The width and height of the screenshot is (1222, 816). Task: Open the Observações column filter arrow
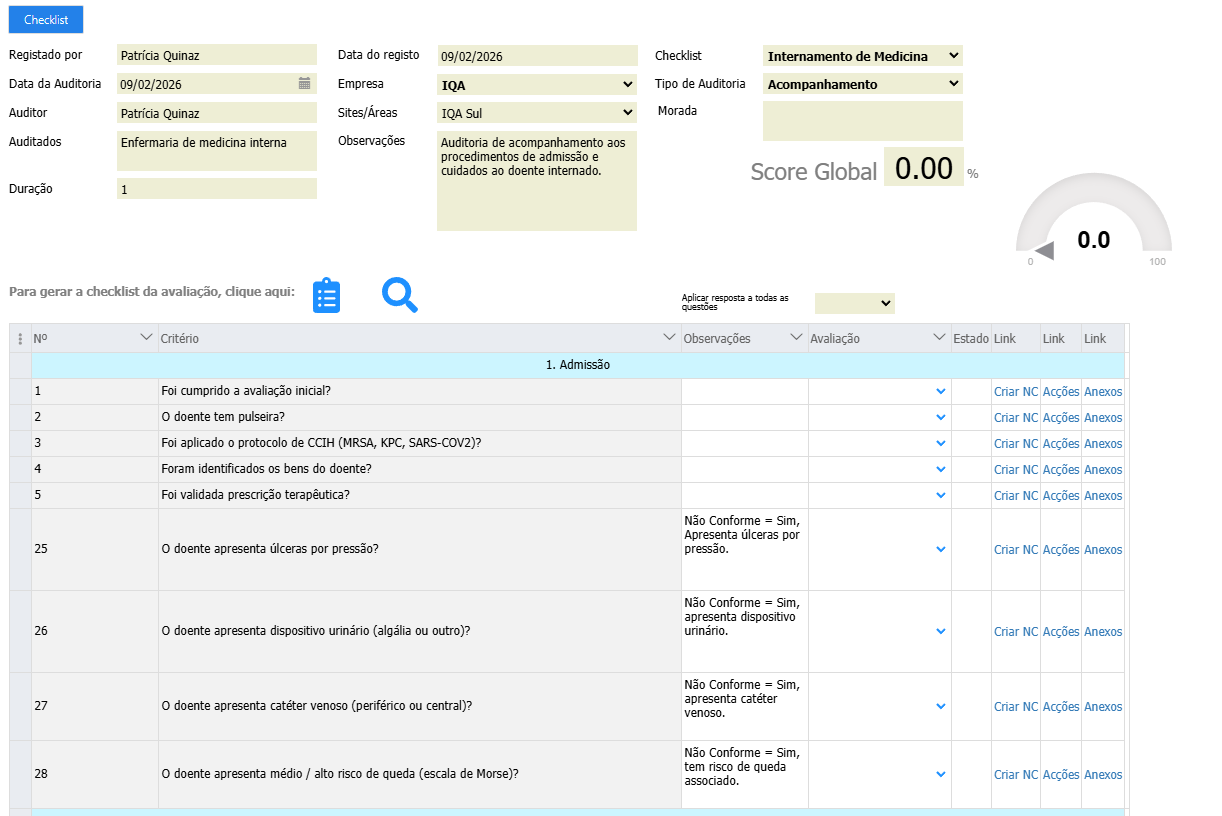click(x=797, y=338)
